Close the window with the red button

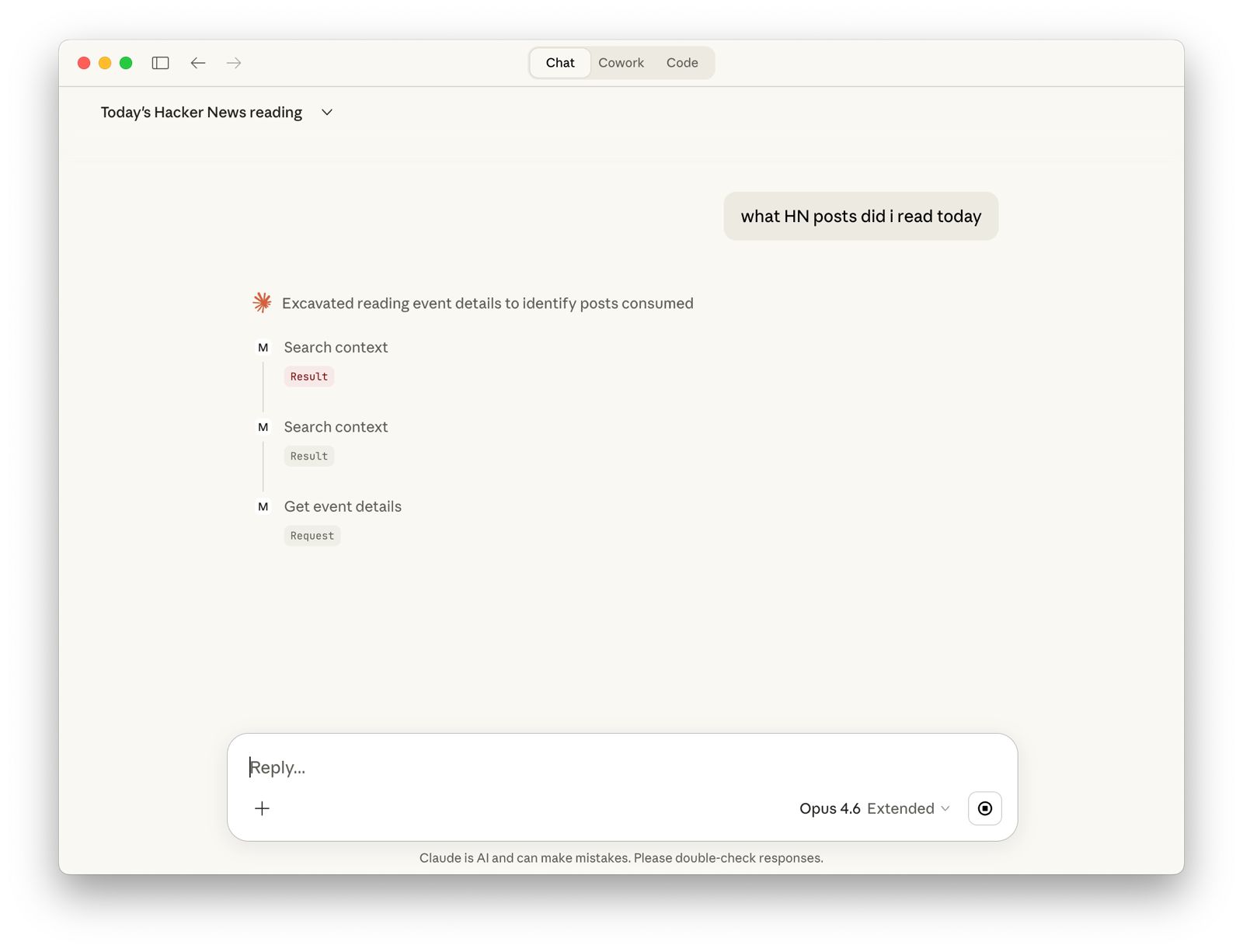coord(84,63)
